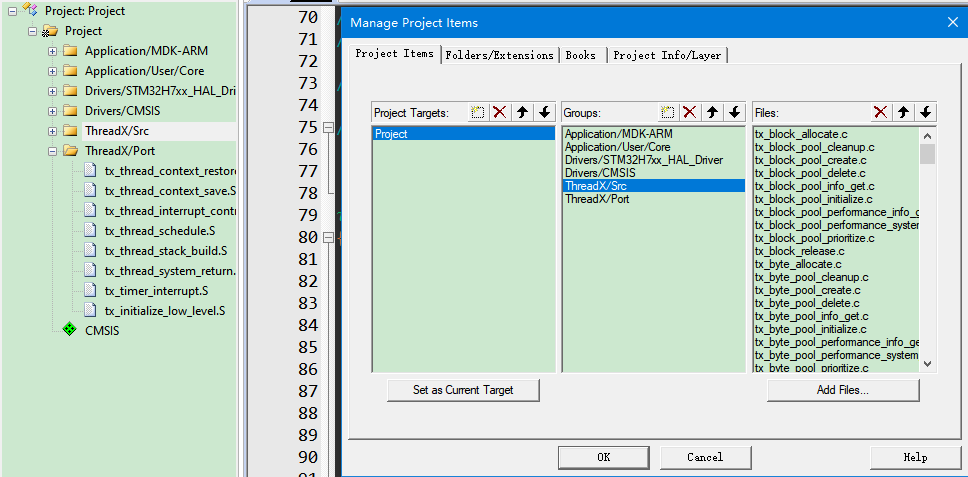Select Drivers/STM32H7xx_HAL_Driver in Groups list
The height and width of the screenshot is (477, 968).
(653, 160)
